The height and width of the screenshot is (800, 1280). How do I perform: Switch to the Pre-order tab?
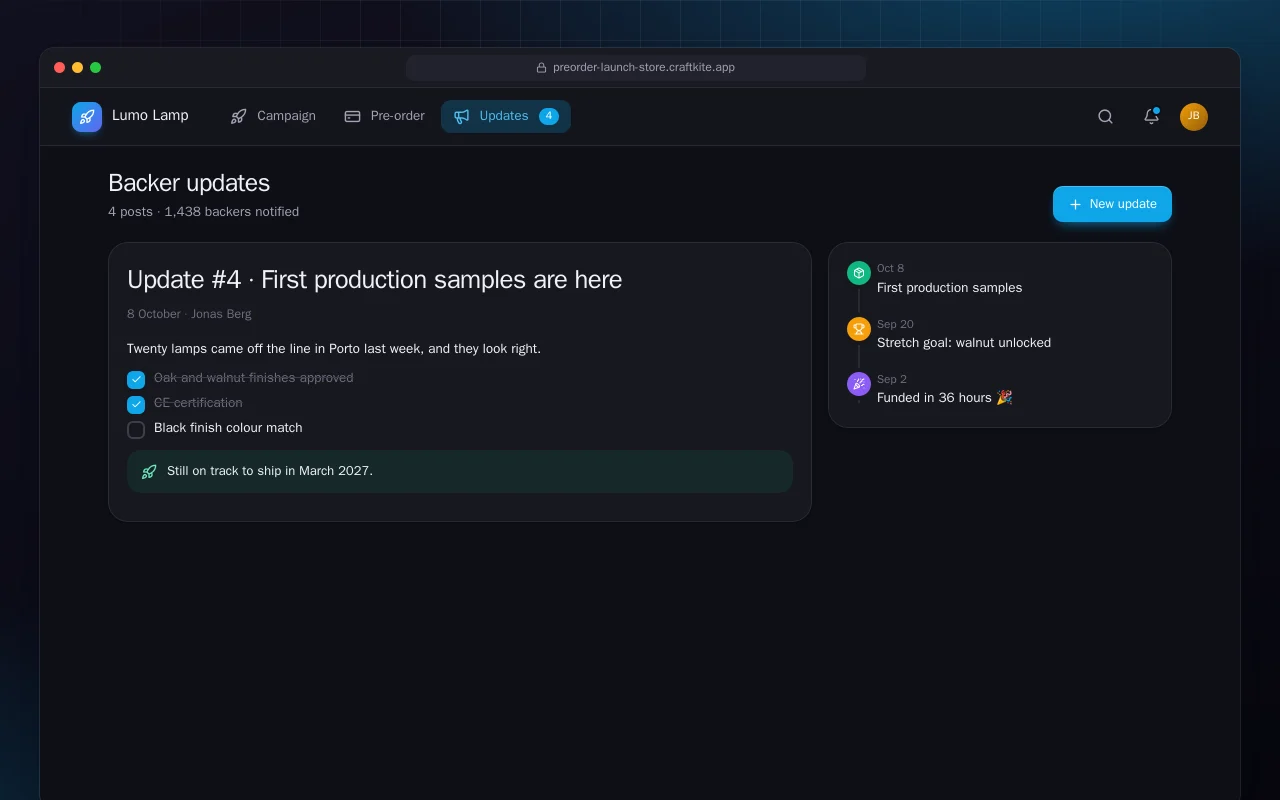click(x=384, y=116)
